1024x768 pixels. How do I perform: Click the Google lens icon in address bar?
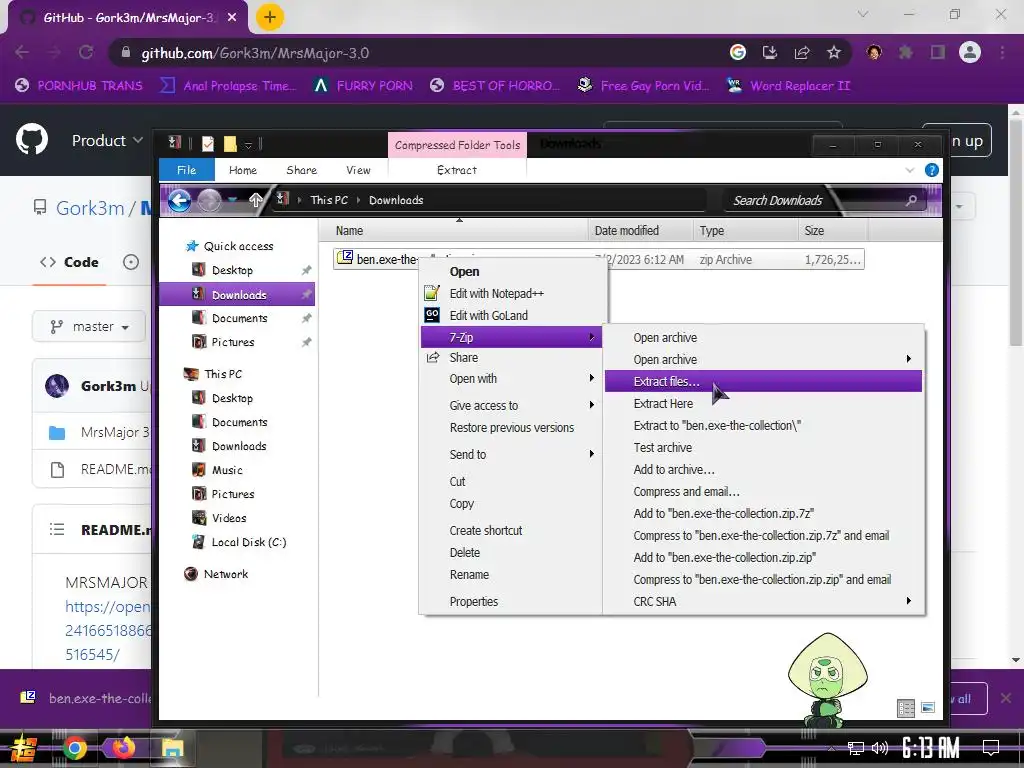(x=737, y=53)
